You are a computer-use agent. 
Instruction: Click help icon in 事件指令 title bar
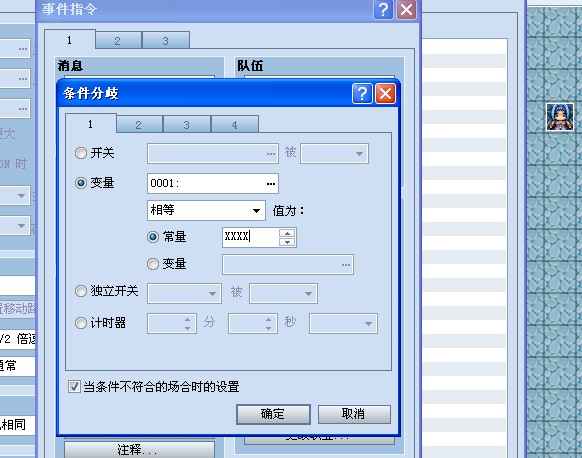383,9
